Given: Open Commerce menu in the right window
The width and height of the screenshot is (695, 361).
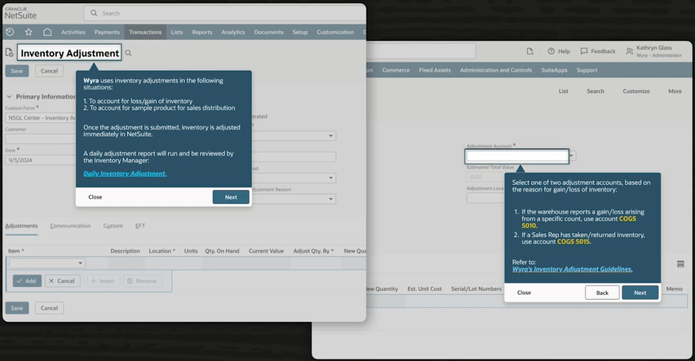Looking at the screenshot, I should (396, 70).
